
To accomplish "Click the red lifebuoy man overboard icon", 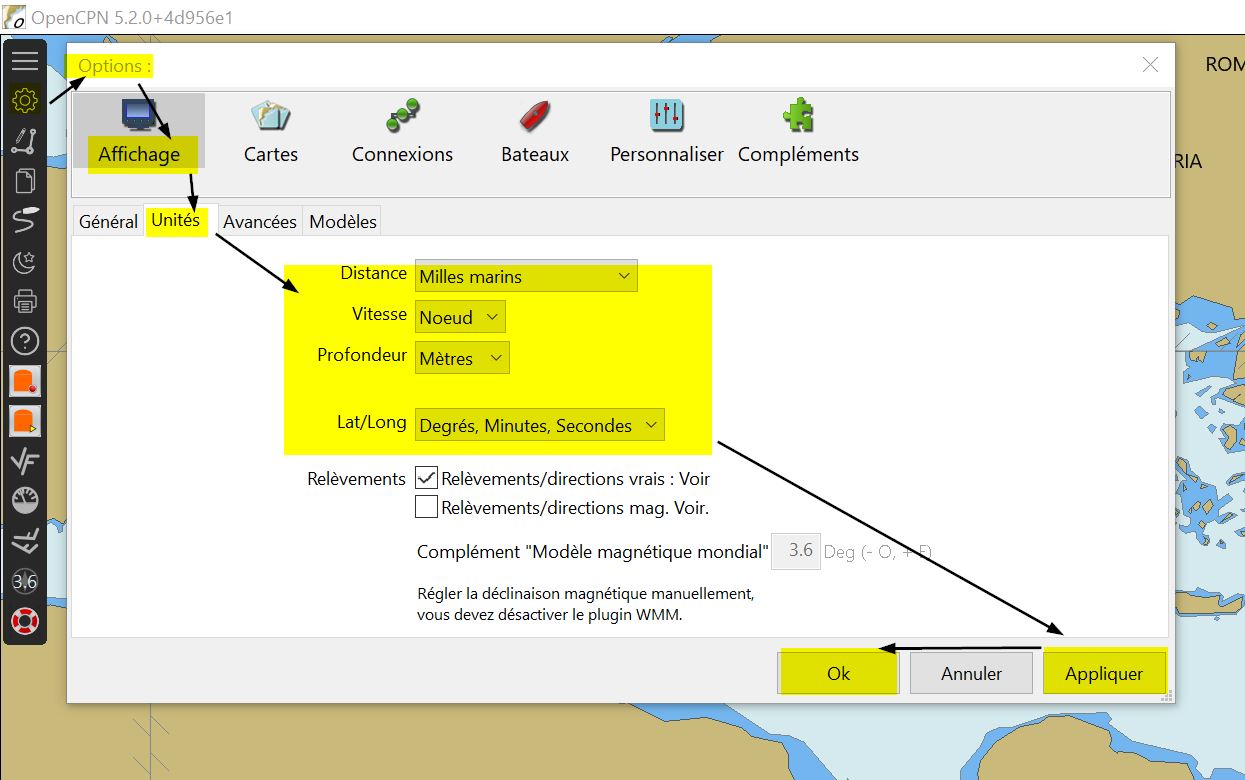I will (x=25, y=621).
